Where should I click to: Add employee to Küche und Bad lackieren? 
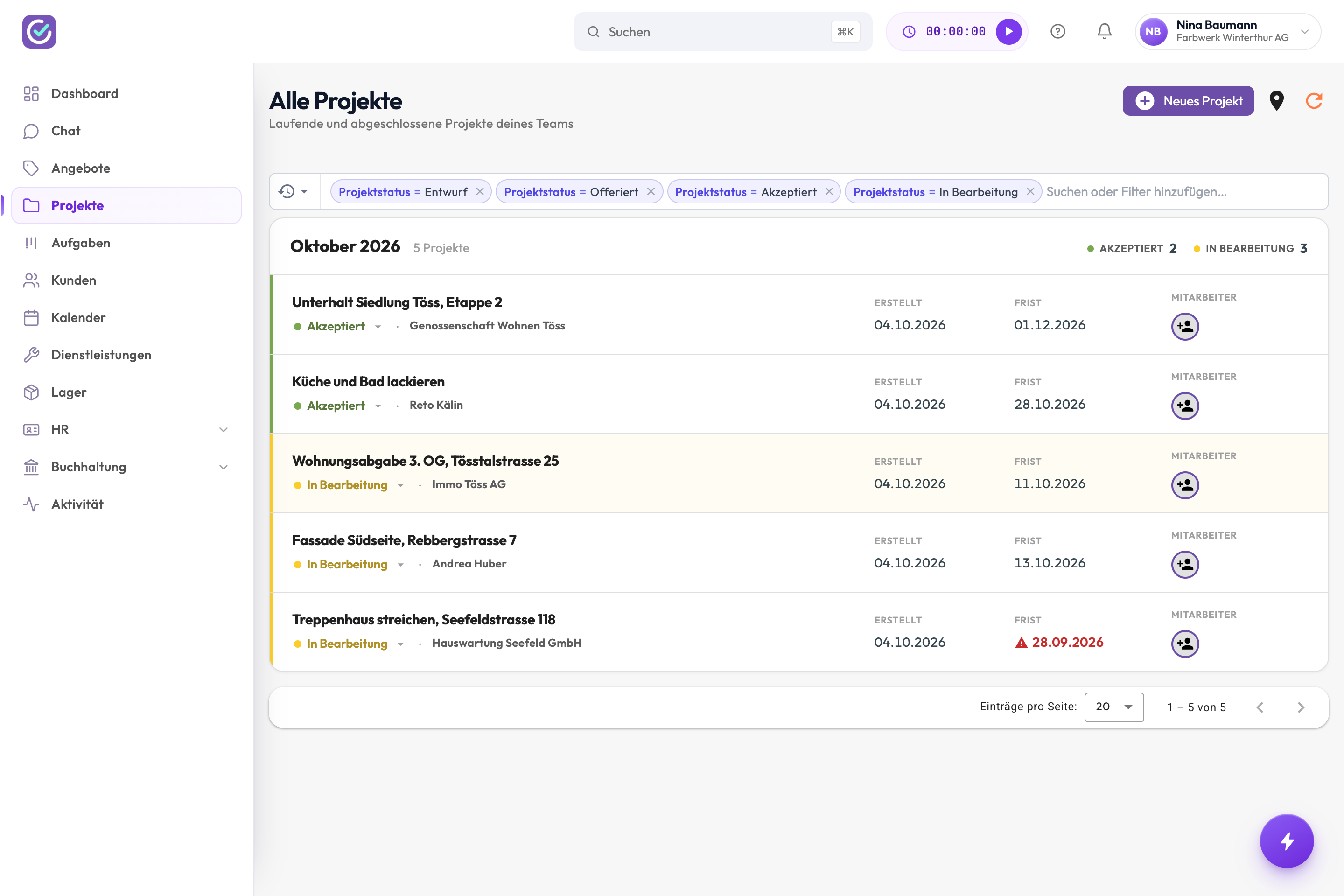click(1185, 406)
